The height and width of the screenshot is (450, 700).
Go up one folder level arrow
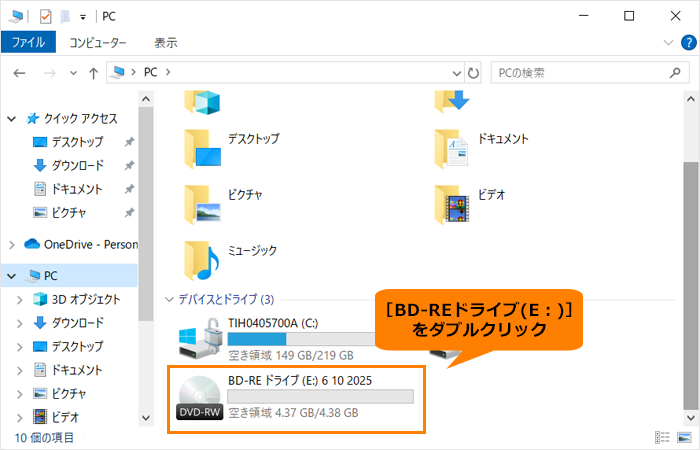(x=93, y=73)
